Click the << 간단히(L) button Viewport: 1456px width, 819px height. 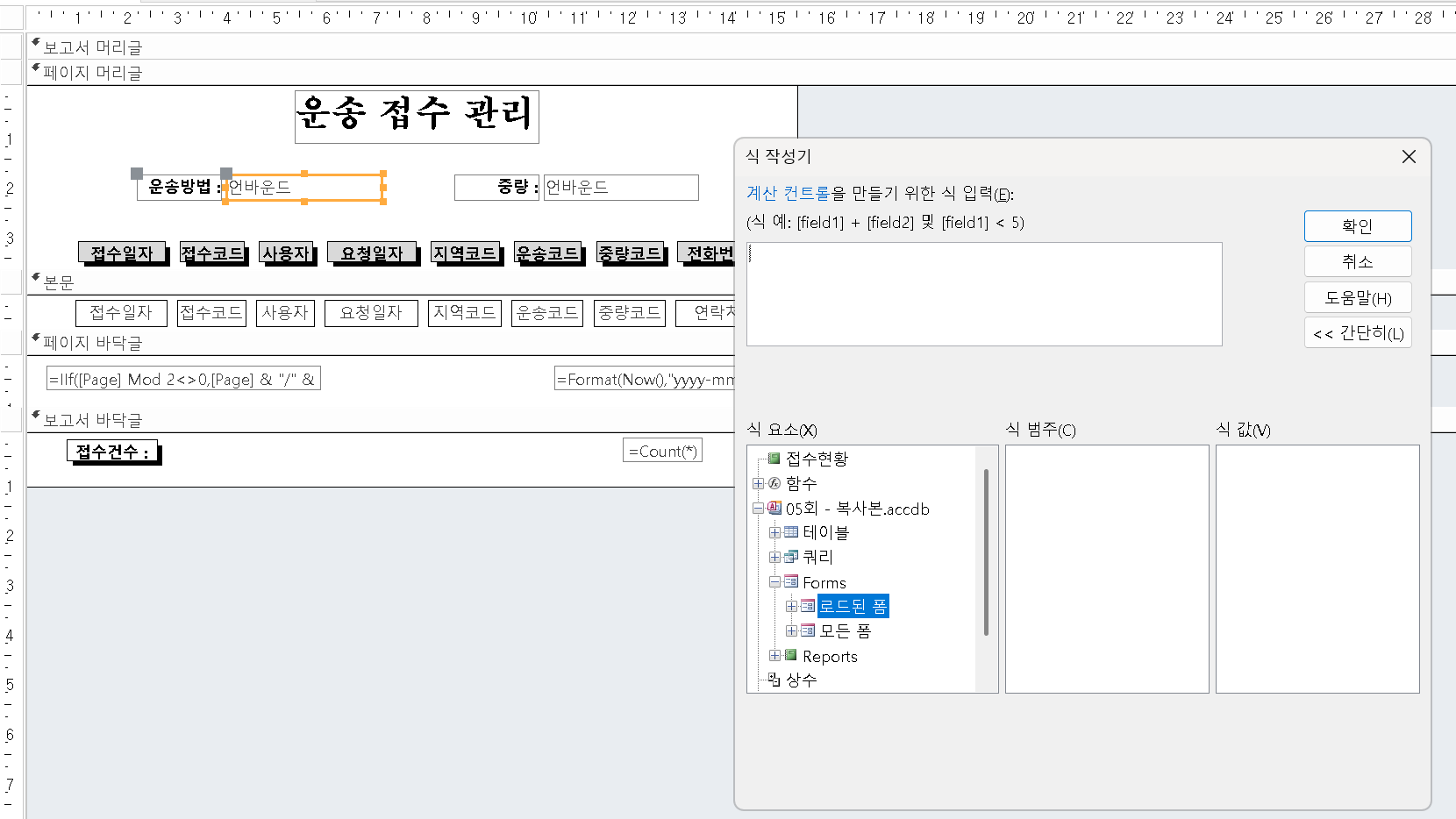point(1357,333)
